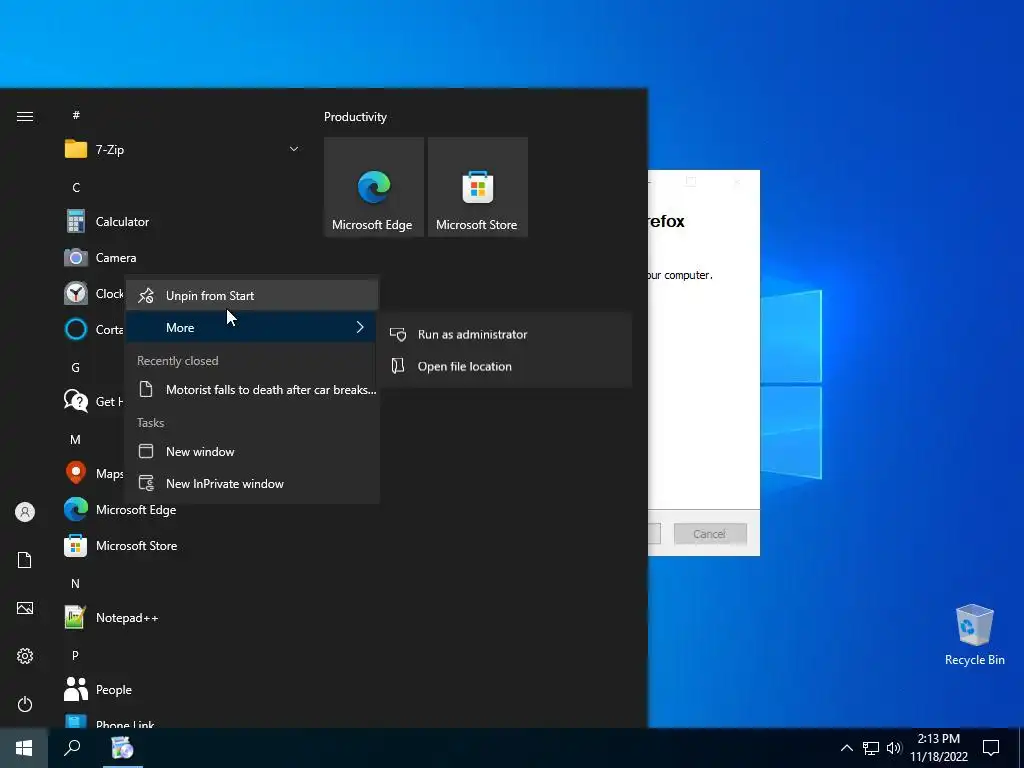Click the 'G' letter header
The image size is (1024, 768).
(x=76, y=368)
